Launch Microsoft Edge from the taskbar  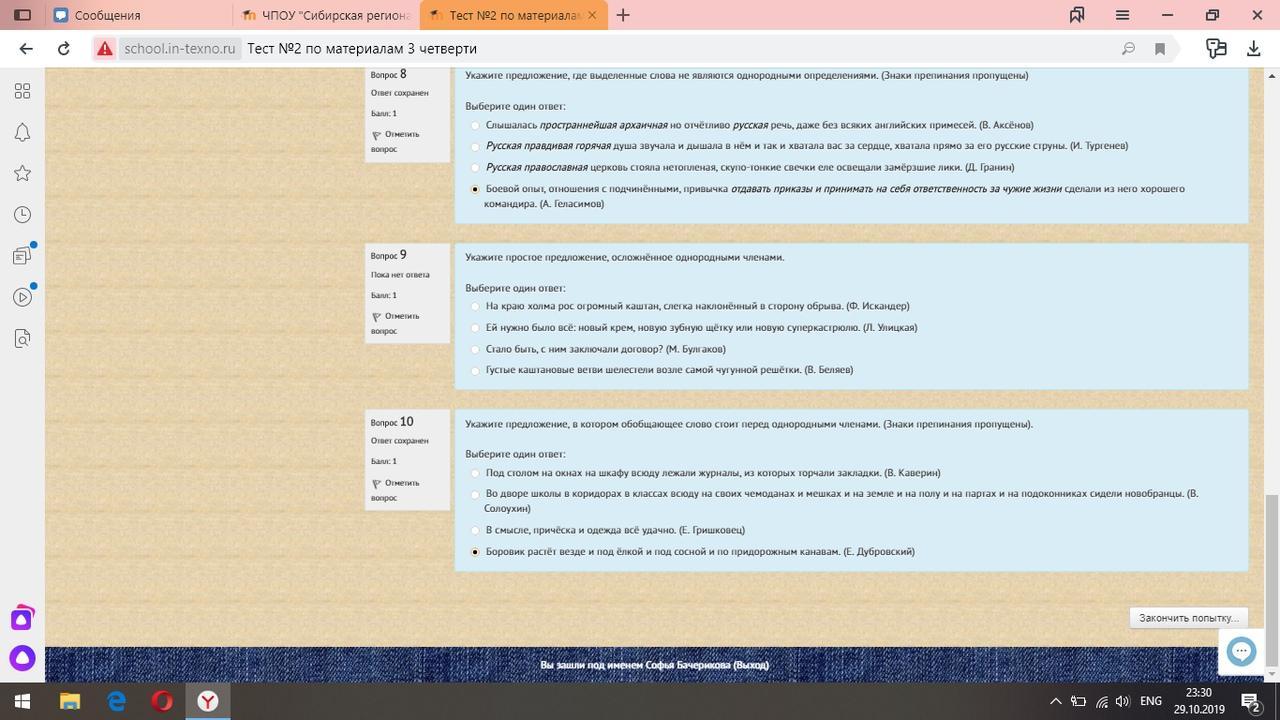(x=116, y=701)
